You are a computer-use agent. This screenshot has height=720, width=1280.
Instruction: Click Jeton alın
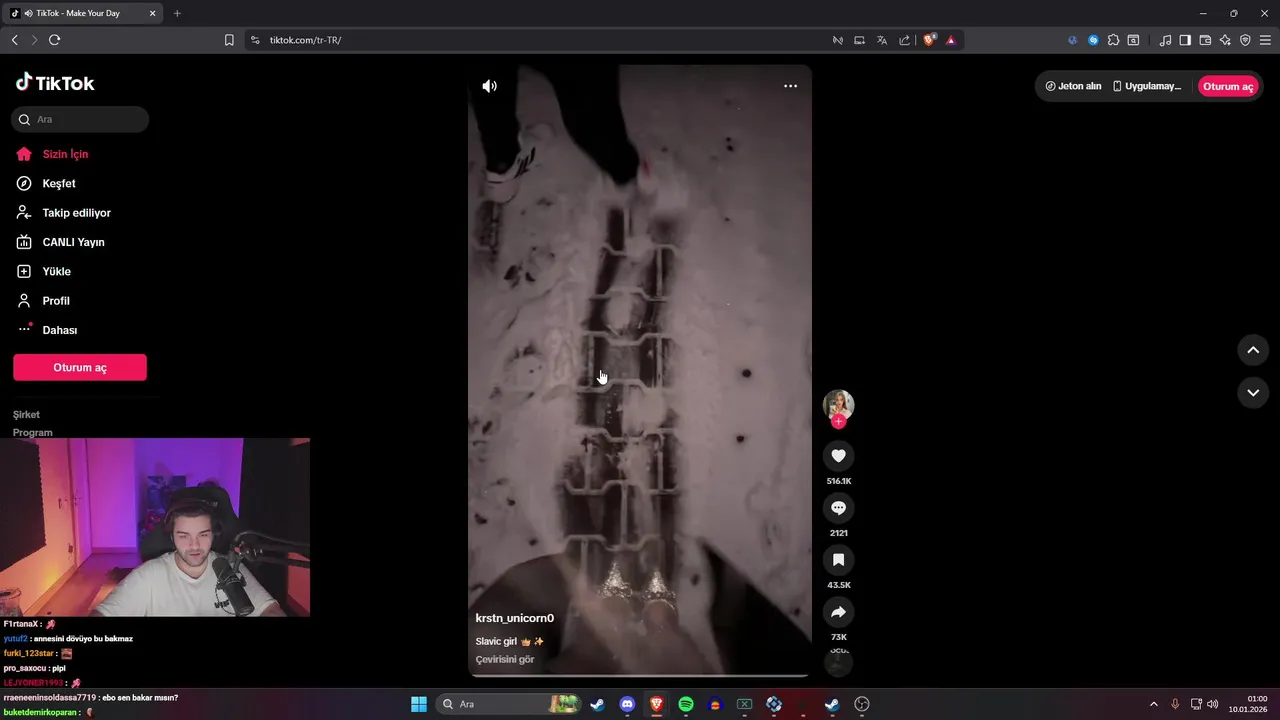tap(1073, 86)
